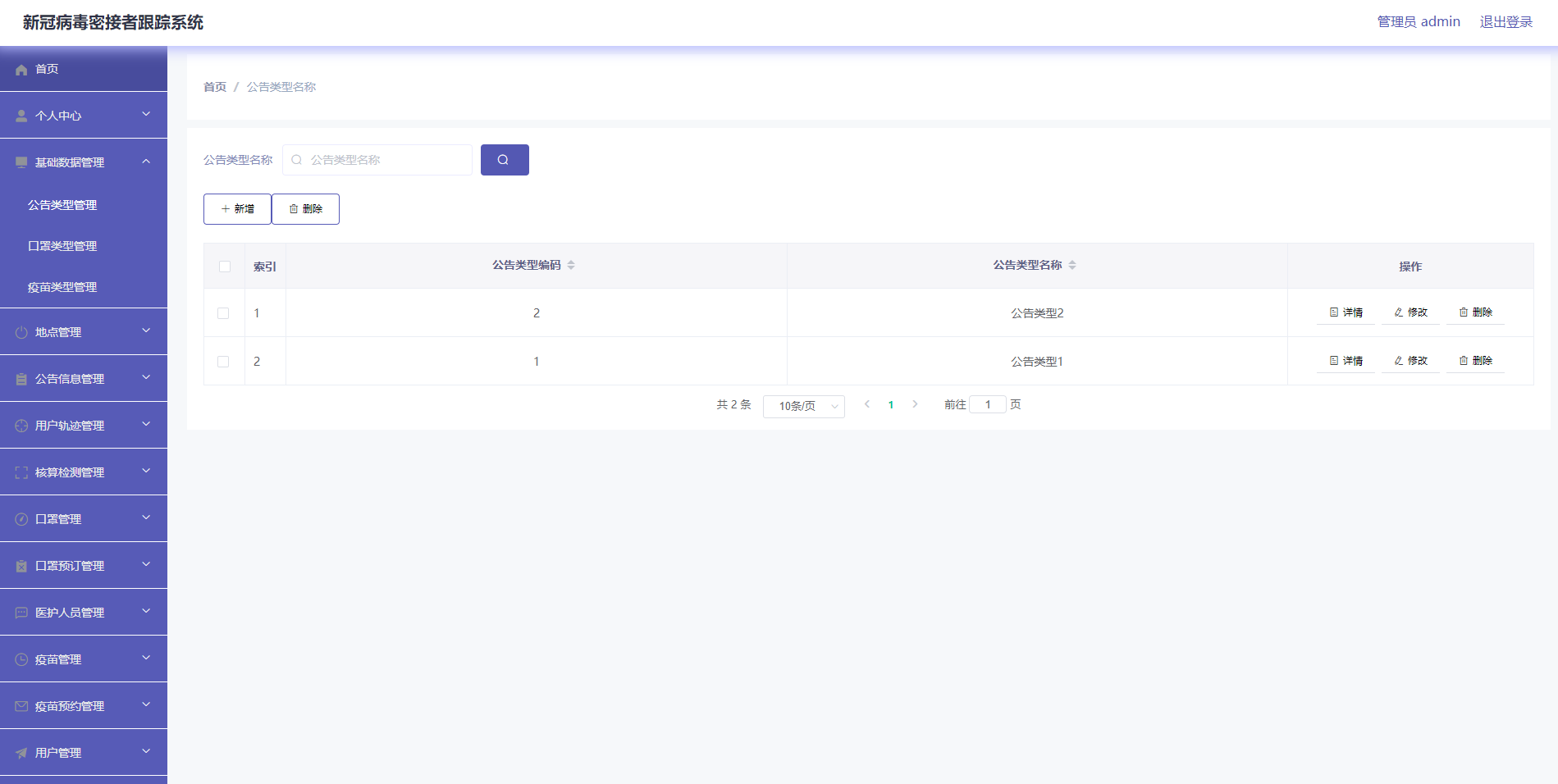Go to previous page arrow

[867, 404]
